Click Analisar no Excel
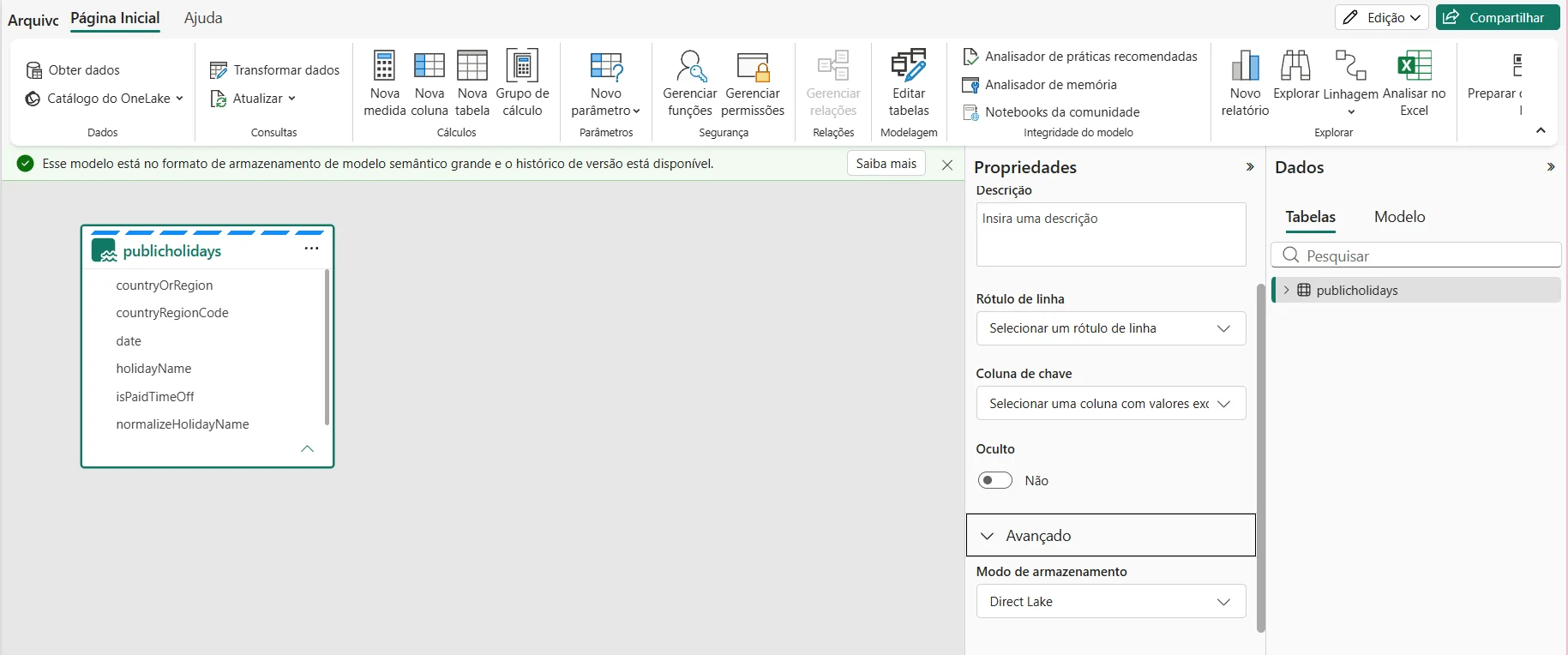The height and width of the screenshot is (655, 1568). (1414, 83)
